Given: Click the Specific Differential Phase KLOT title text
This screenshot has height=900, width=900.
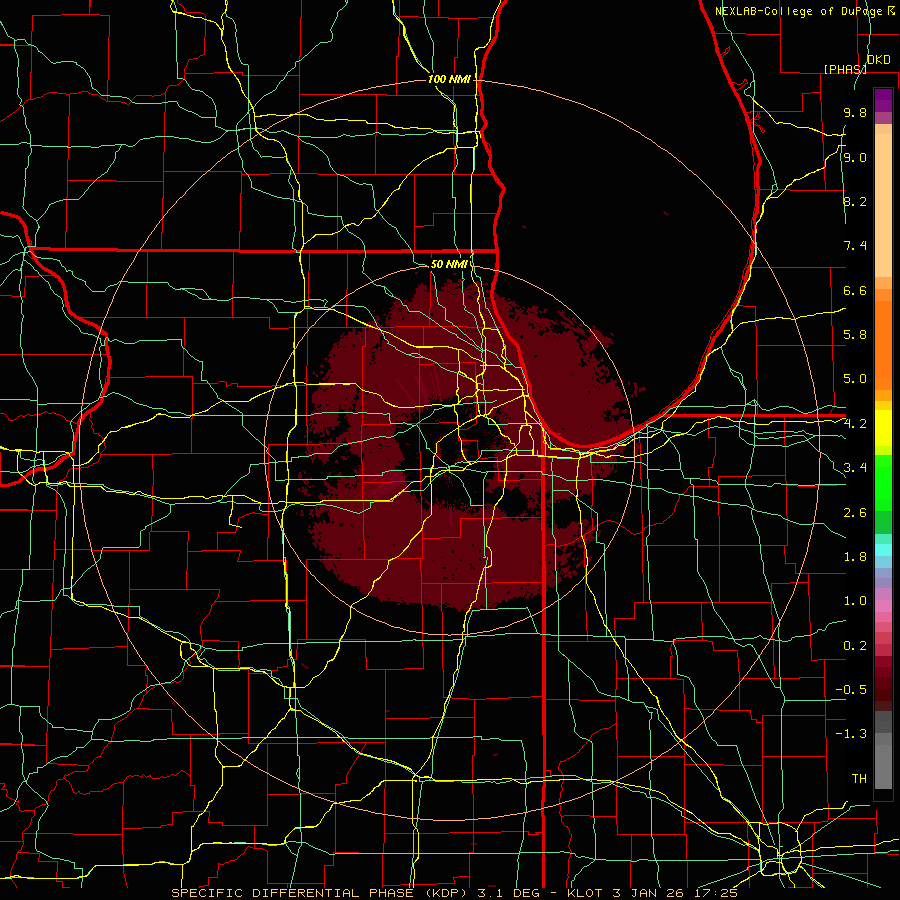Looking at the screenshot, I should coord(454,893).
